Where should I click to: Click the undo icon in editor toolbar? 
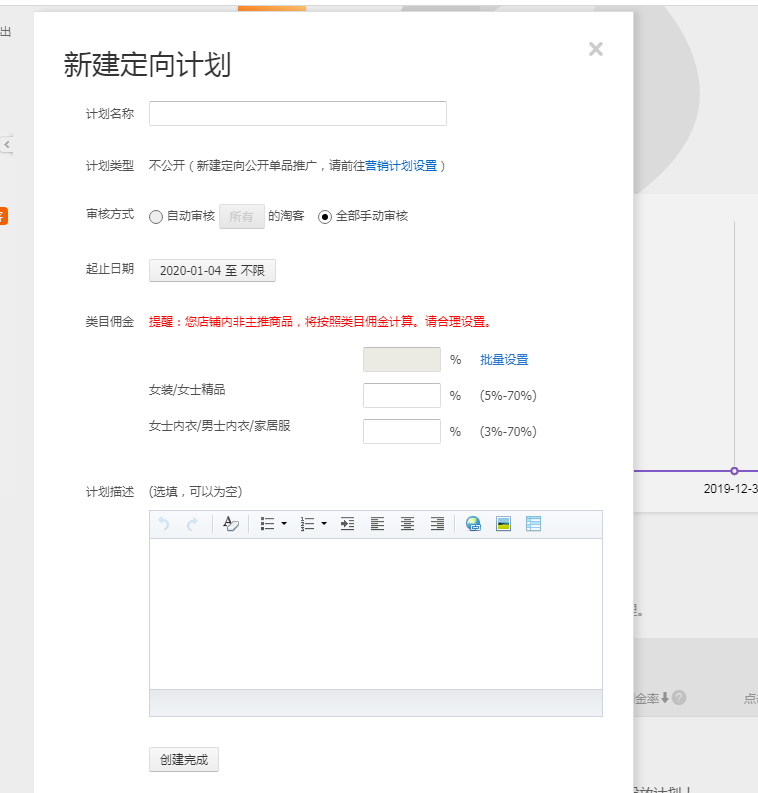[165, 524]
